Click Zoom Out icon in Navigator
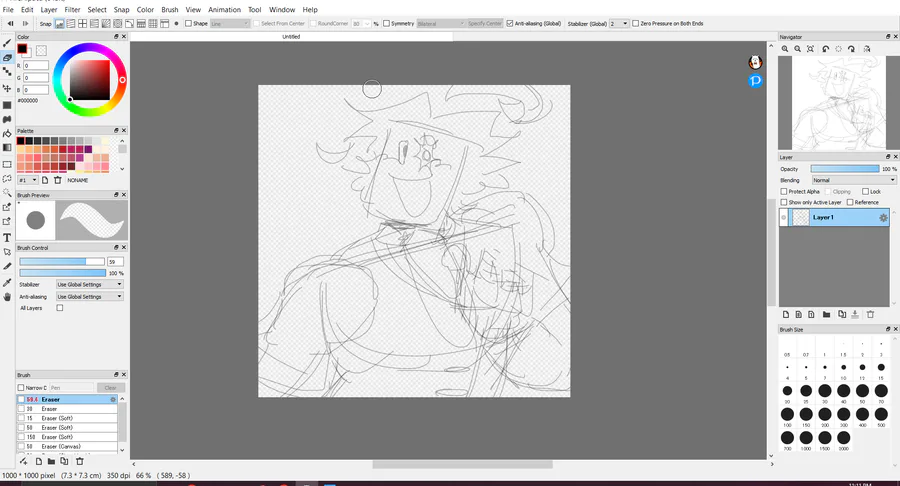900x486 pixels. (797, 49)
